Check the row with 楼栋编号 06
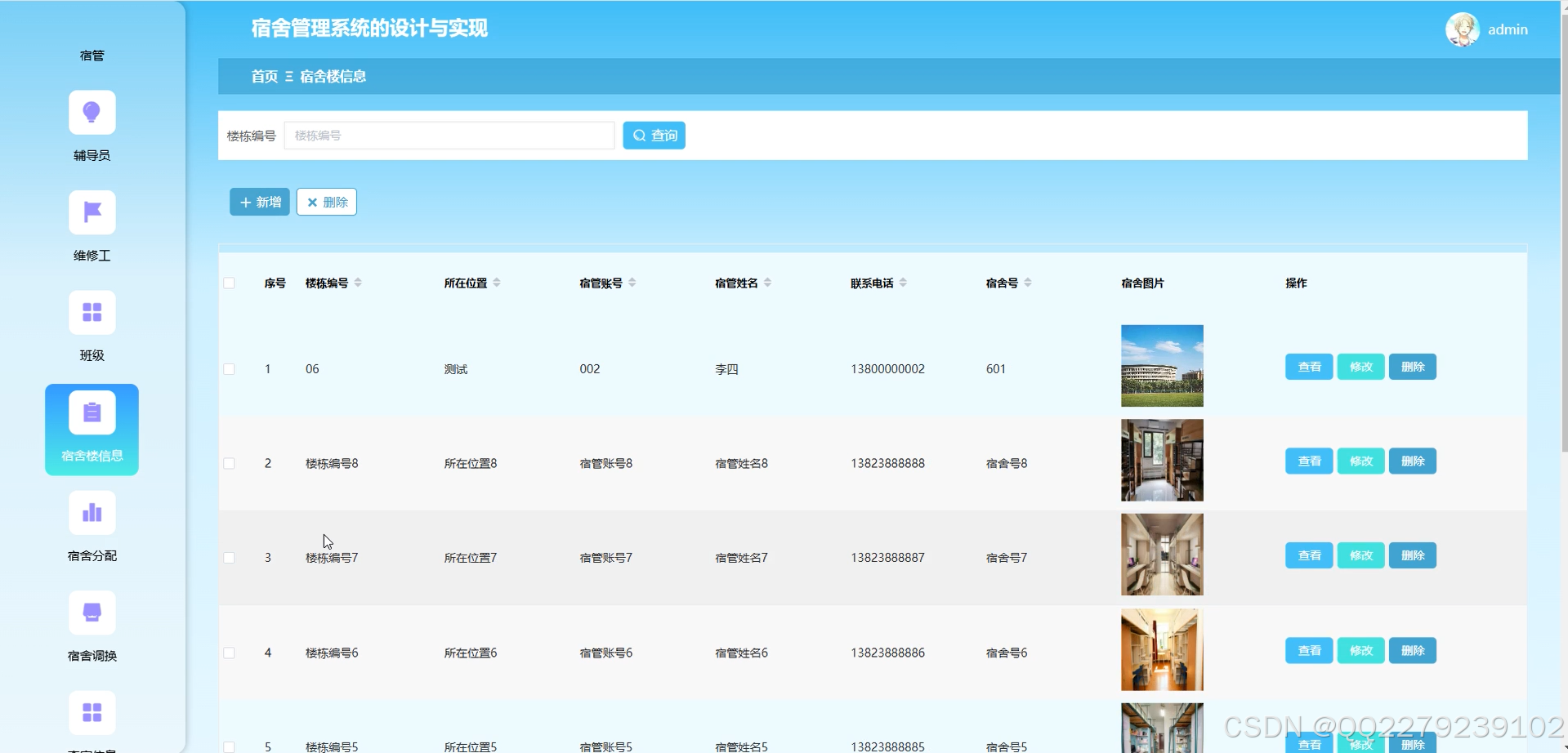The width and height of the screenshot is (1568, 753). point(230,369)
